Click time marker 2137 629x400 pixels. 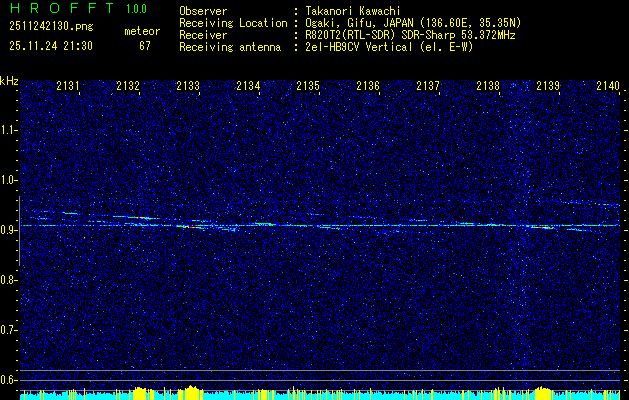(428, 86)
